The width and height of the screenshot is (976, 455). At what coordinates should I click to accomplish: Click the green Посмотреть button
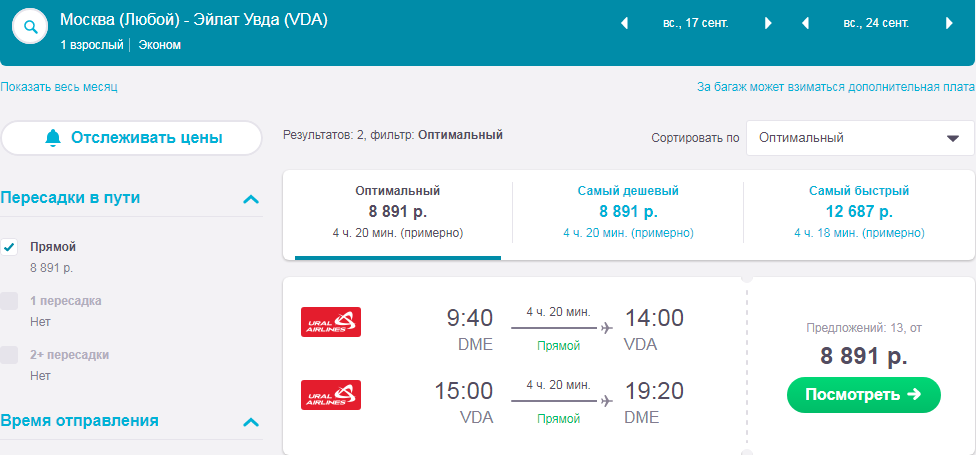point(863,395)
